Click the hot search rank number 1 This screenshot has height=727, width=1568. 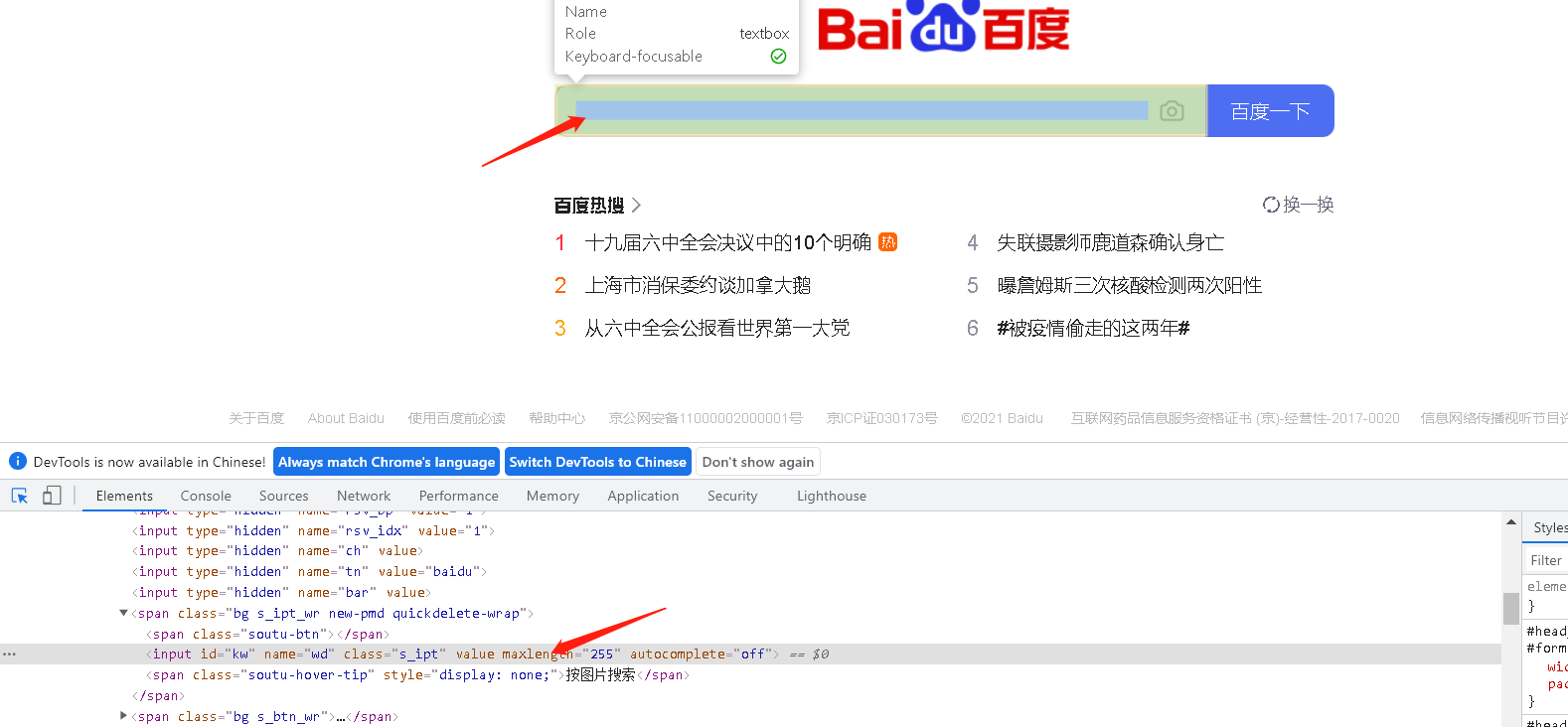(x=560, y=242)
